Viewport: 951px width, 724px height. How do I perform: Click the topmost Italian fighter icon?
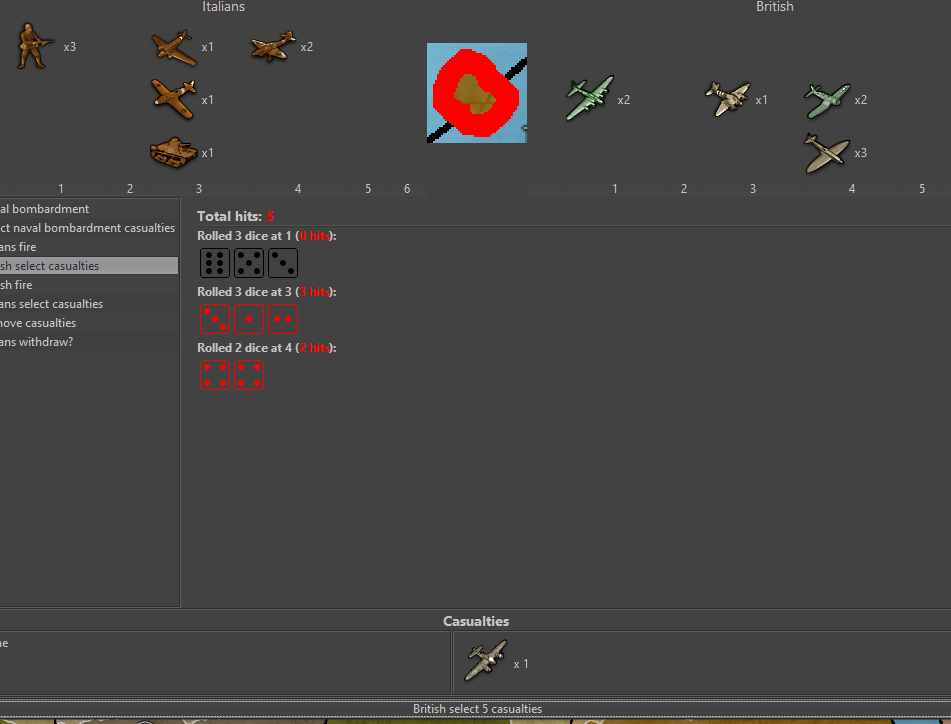pyautogui.click(x=174, y=46)
